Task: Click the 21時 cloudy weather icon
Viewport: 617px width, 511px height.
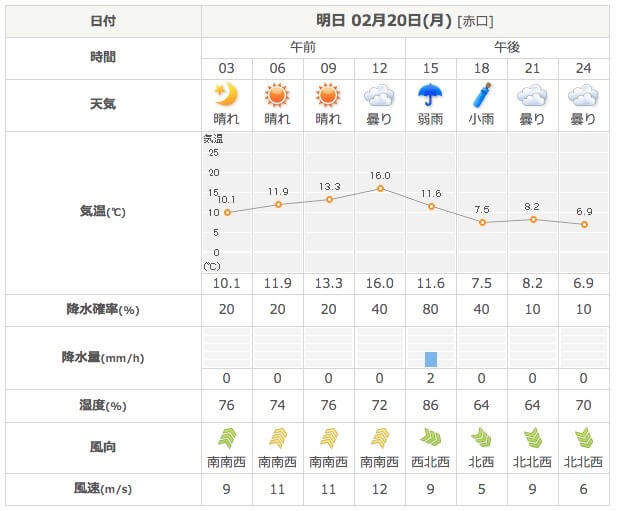Action: pyautogui.click(x=533, y=96)
